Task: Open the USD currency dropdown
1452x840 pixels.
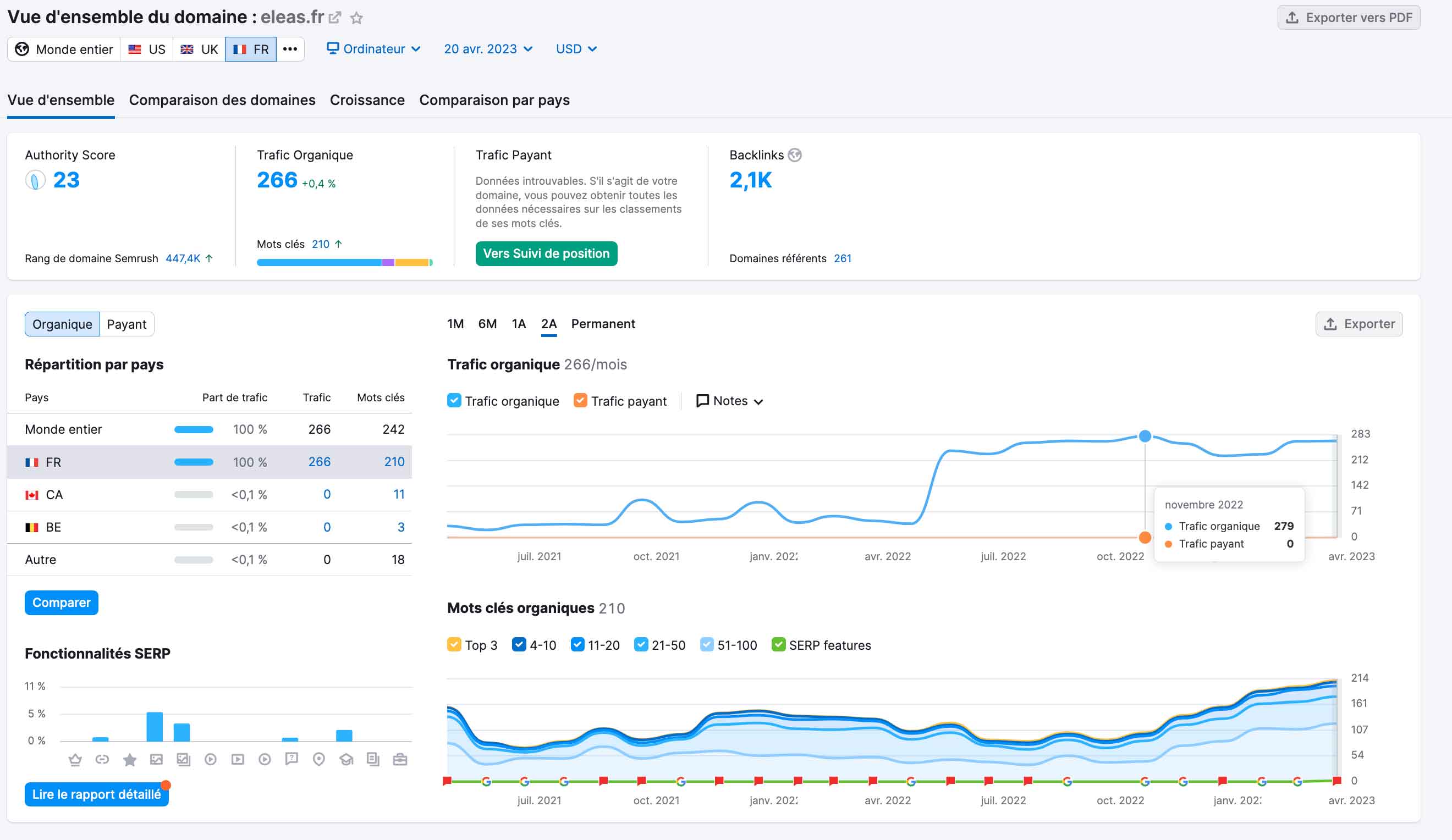Action: (x=576, y=49)
